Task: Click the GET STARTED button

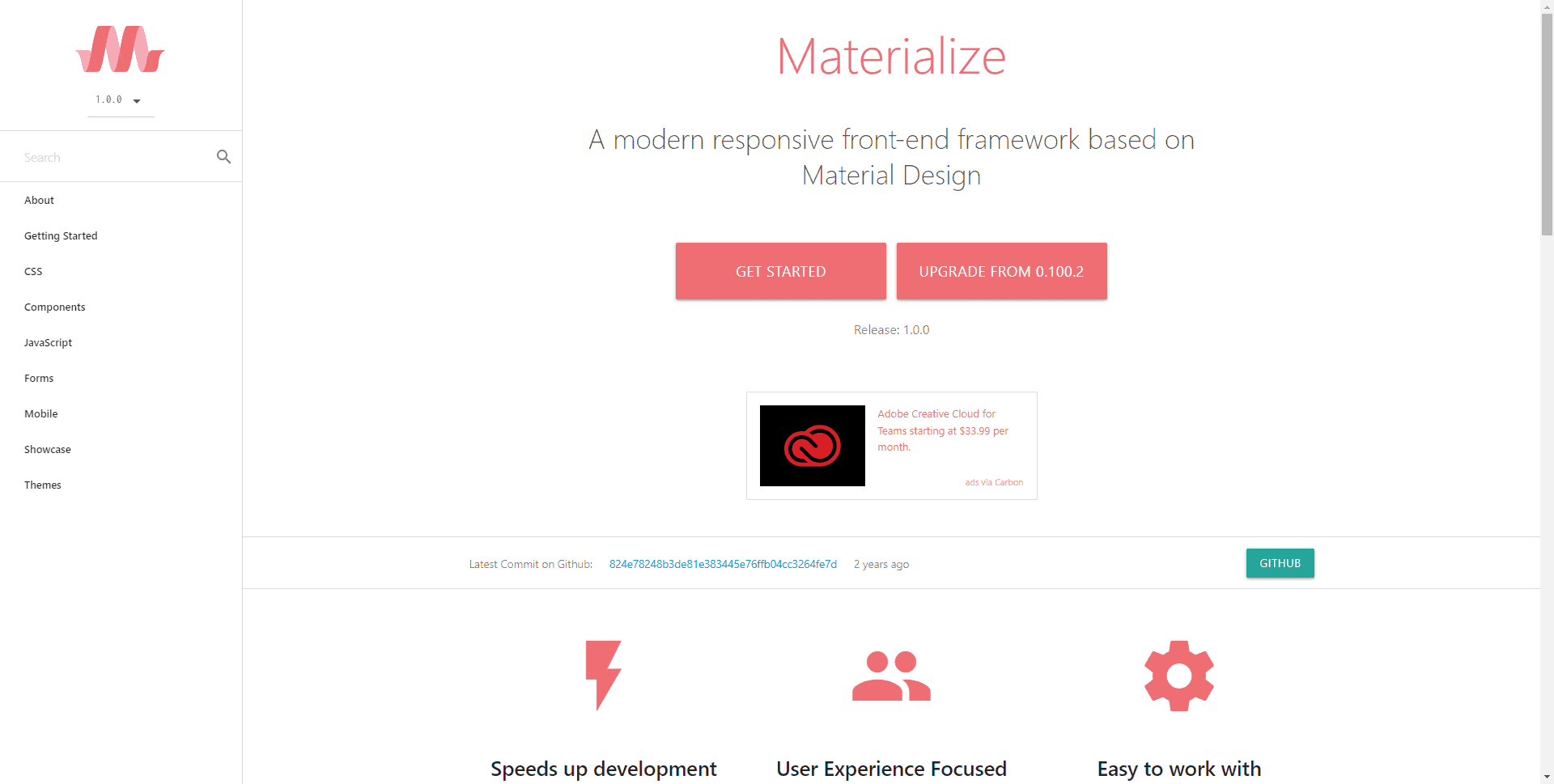Action: 781,271
